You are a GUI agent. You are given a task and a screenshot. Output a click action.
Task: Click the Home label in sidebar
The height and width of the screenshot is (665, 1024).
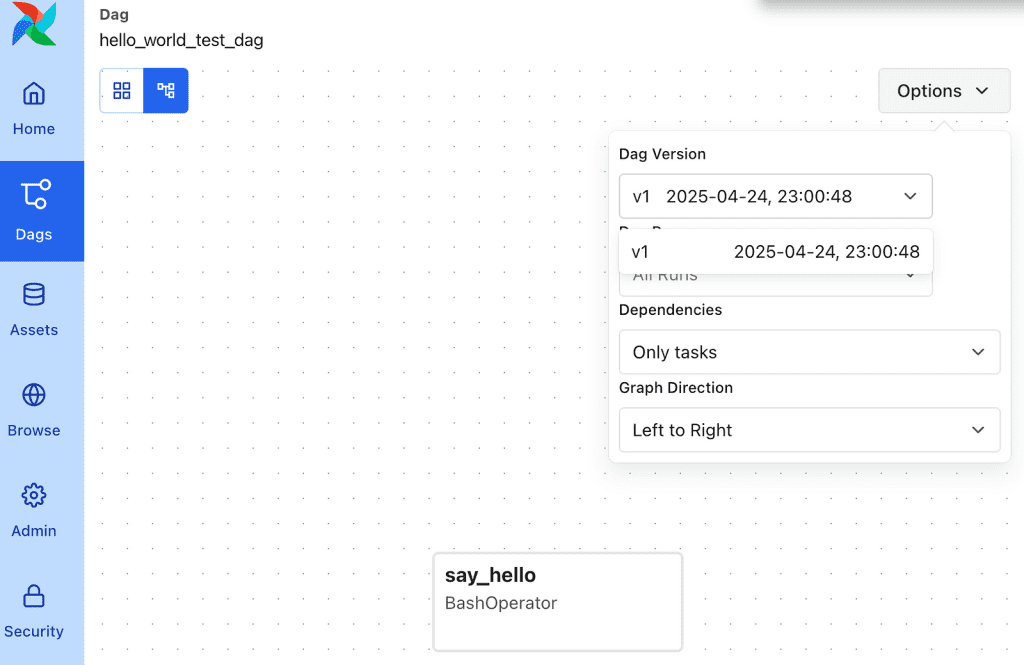(34, 129)
